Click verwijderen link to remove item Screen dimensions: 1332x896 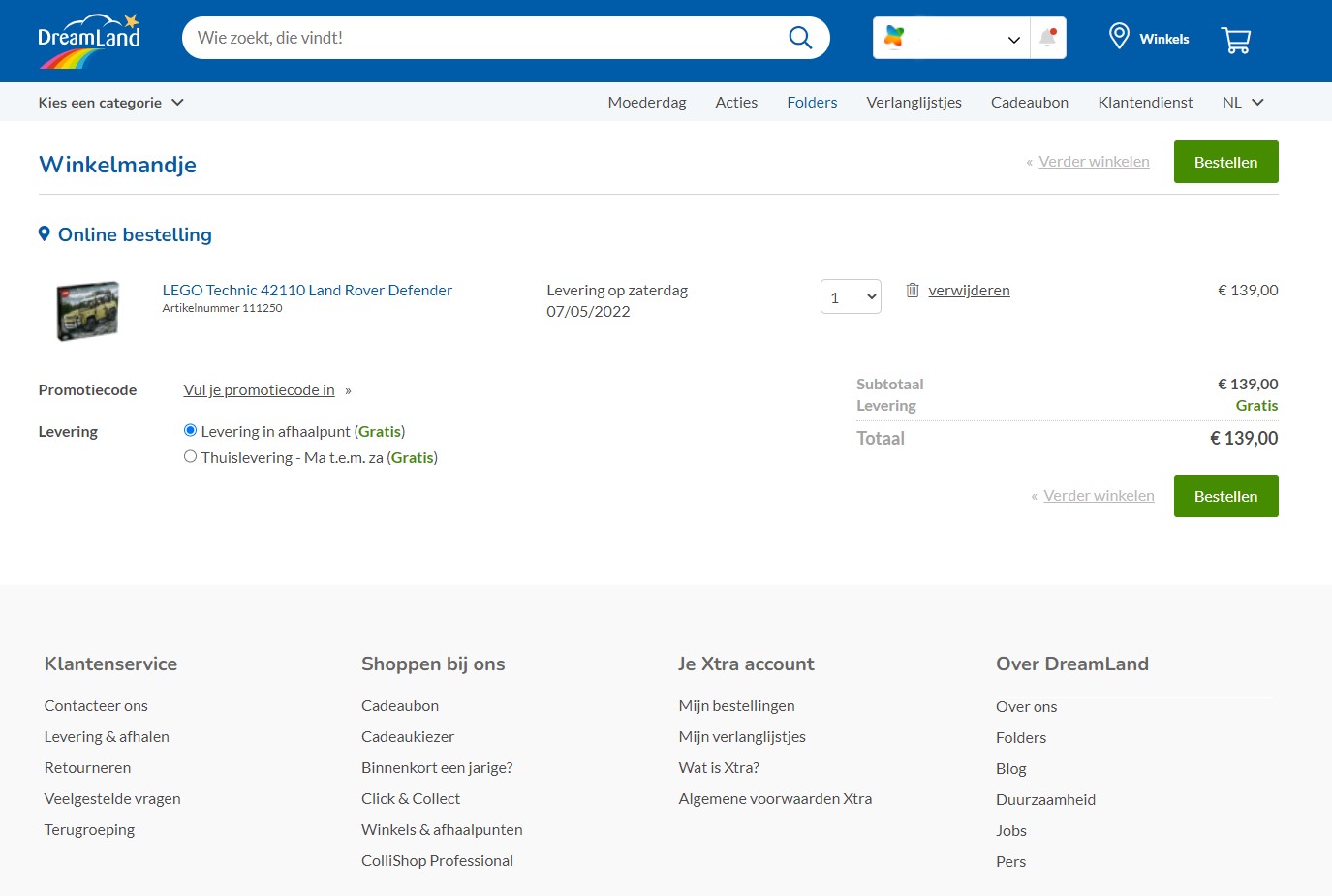[x=969, y=291]
